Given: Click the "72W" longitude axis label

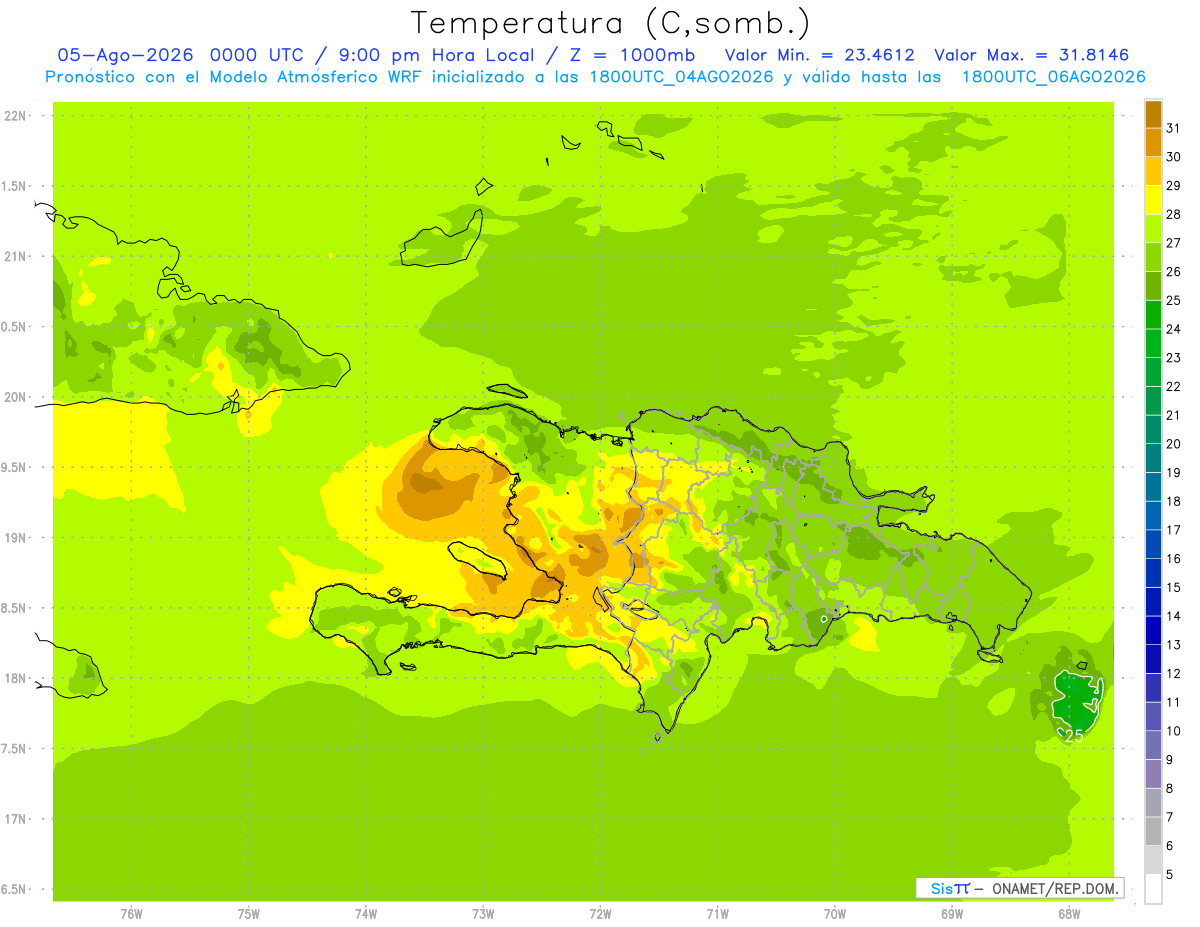Looking at the screenshot, I should coord(600,914).
